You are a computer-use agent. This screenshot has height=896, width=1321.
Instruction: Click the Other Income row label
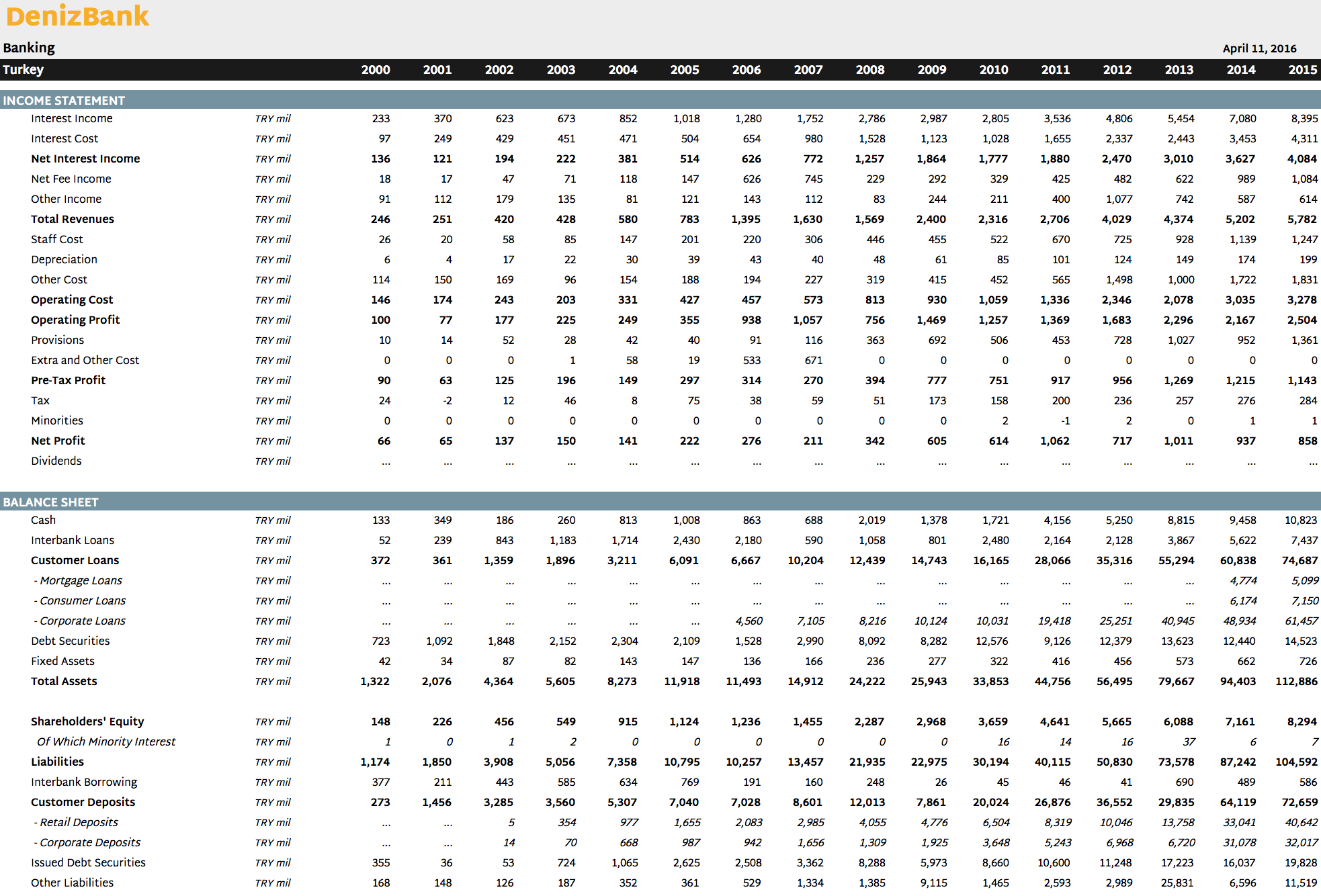pyautogui.click(x=67, y=199)
